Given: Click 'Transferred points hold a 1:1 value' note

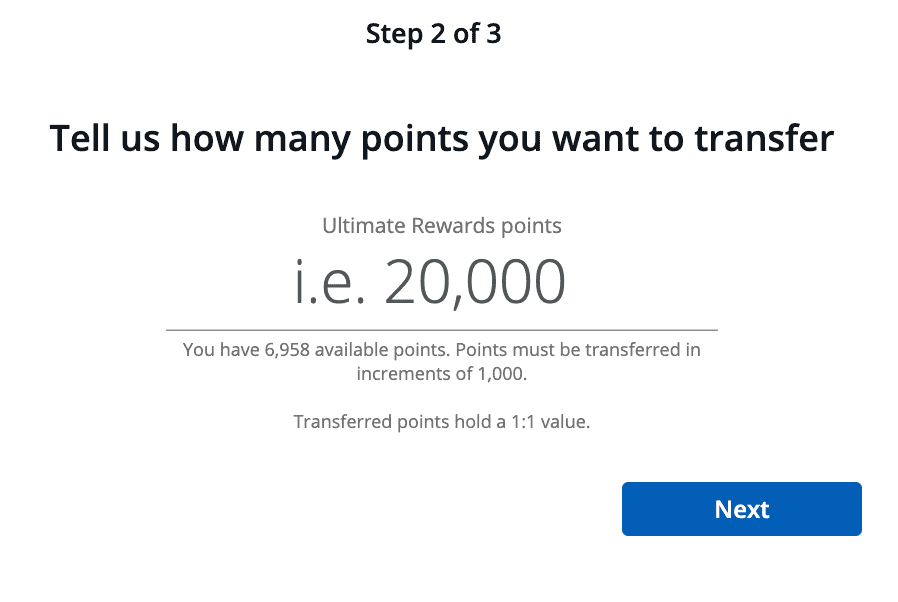Looking at the screenshot, I should [442, 422].
